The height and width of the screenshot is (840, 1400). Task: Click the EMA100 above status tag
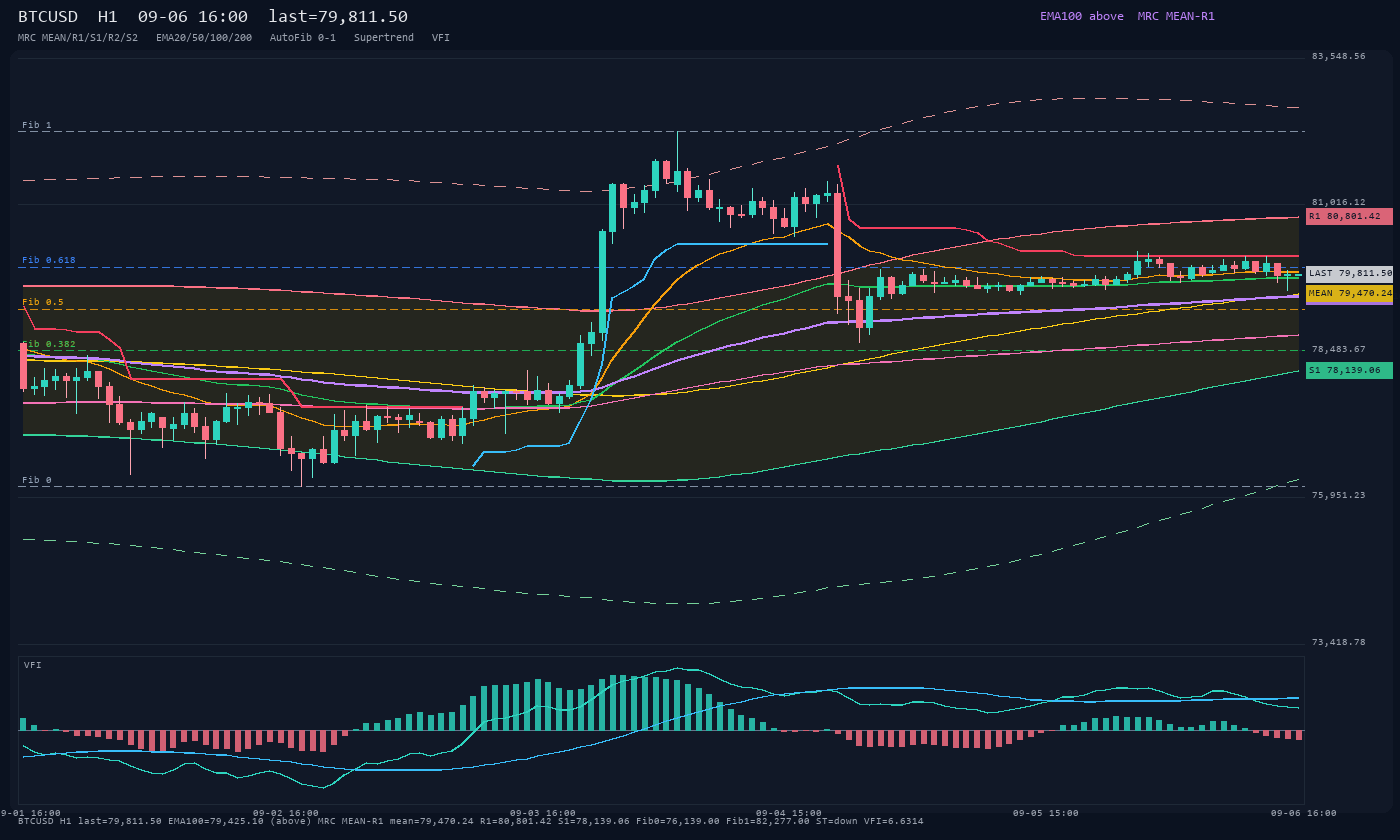(x=1082, y=16)
